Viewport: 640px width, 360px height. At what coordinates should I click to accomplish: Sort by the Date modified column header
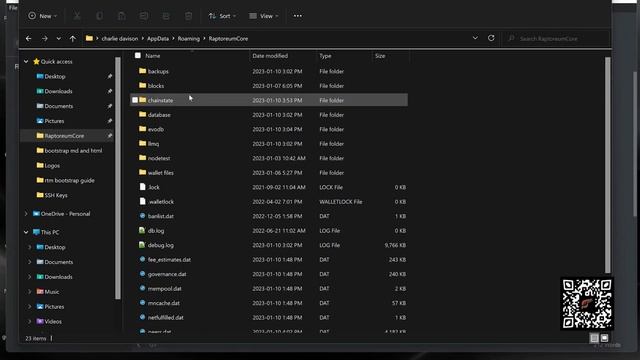click(270, 56)
